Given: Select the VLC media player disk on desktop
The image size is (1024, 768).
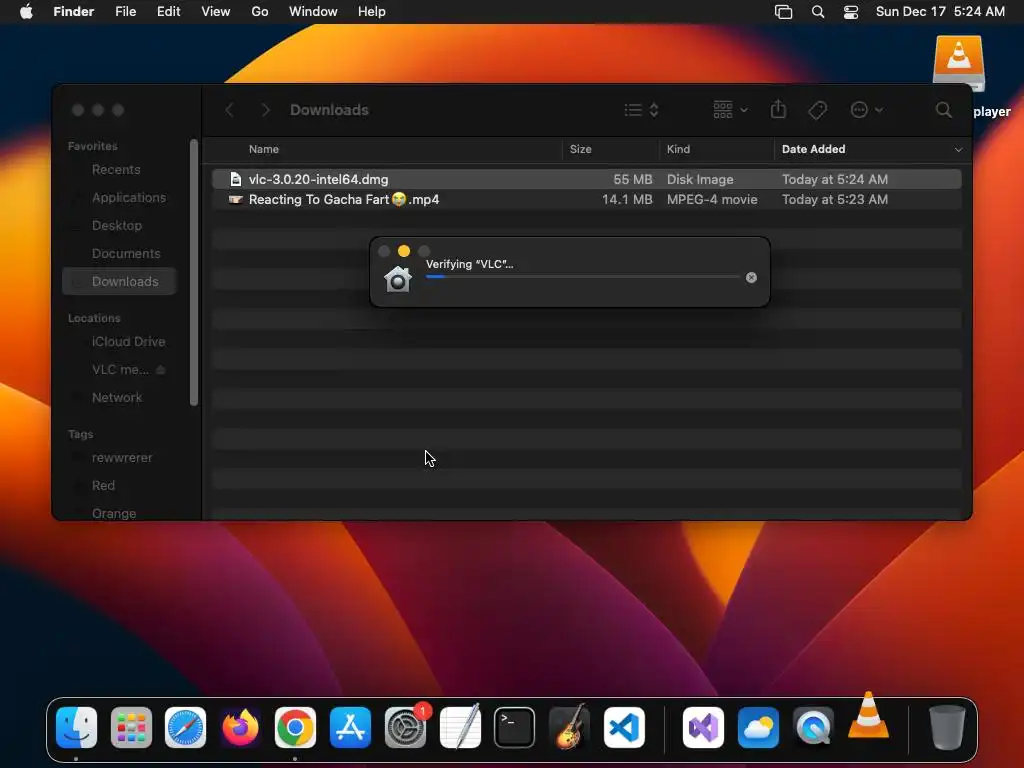Looking at the screenshot, I should tap(958, 63).
